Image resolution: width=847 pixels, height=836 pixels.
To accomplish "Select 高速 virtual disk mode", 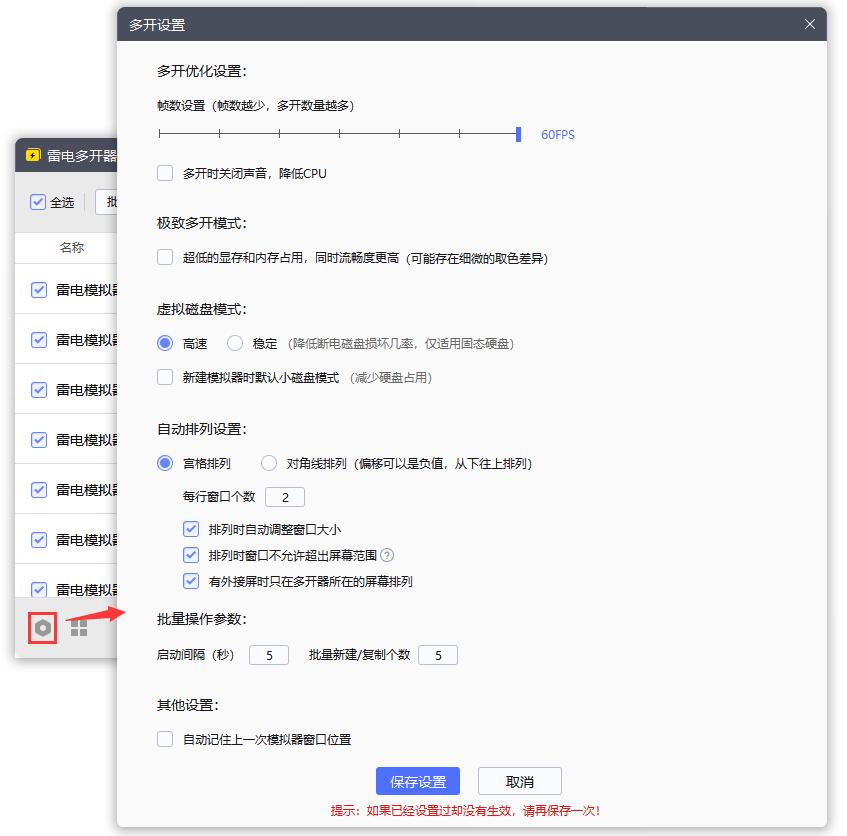I will (165, 343).
